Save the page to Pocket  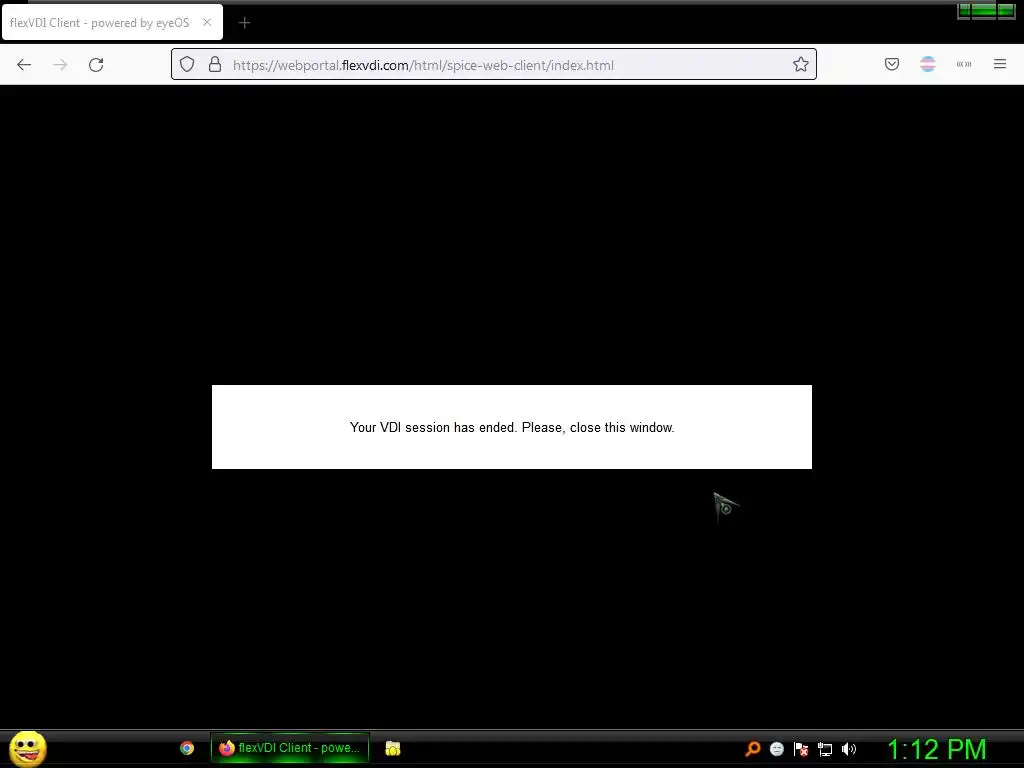[x=891, y=64]
